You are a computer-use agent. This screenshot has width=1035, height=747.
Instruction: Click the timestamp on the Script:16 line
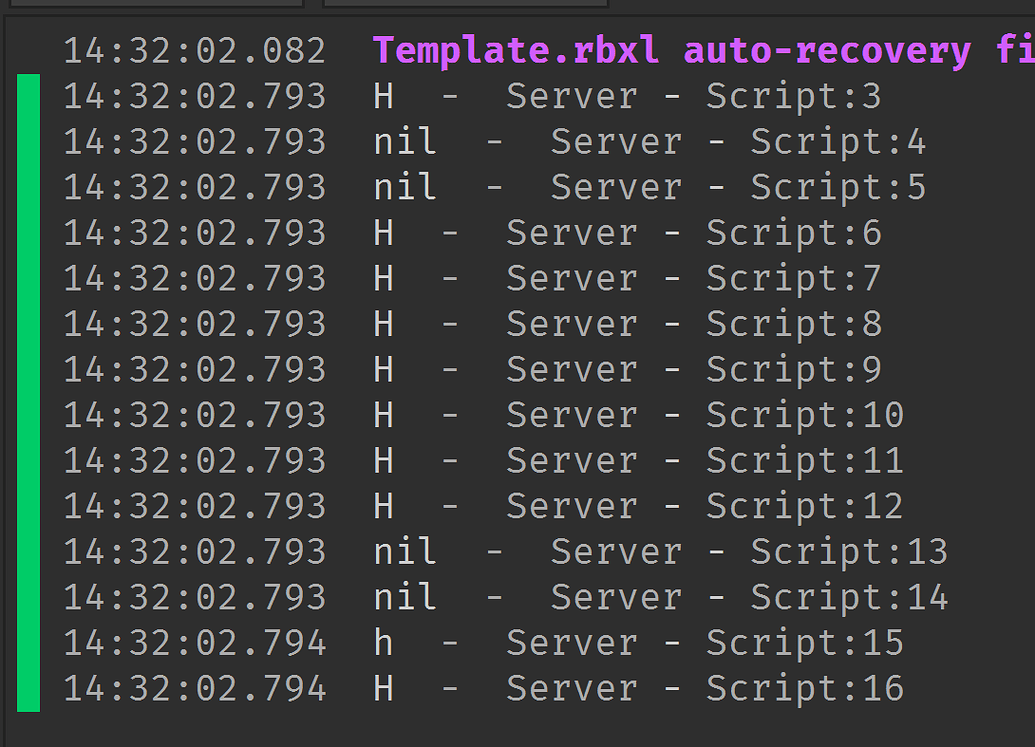click(x=195, y=688)
